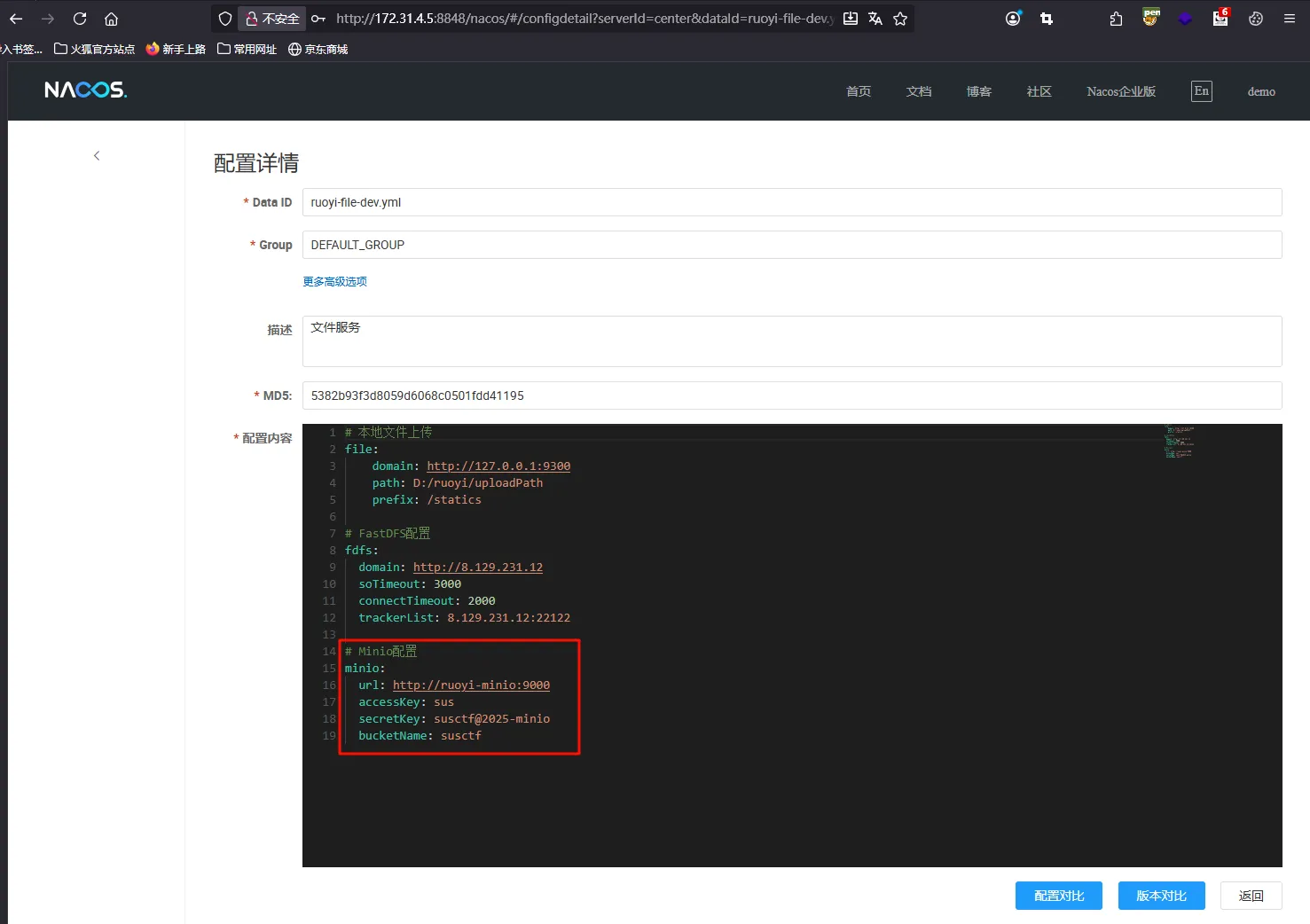Screen dimensions: 1310x924
Task: Click the 配置对比 button
Action: pyautogui.click(x=1058, y=896)
